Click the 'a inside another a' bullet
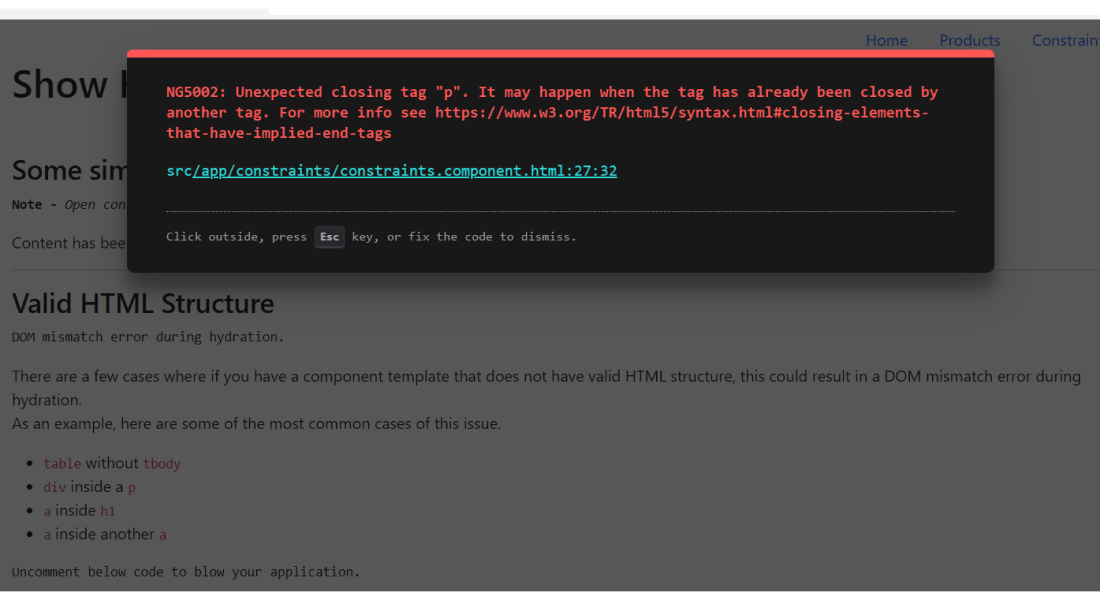Image resolution: width=1100 pixels, height=600 pixels. coord(105,535)
